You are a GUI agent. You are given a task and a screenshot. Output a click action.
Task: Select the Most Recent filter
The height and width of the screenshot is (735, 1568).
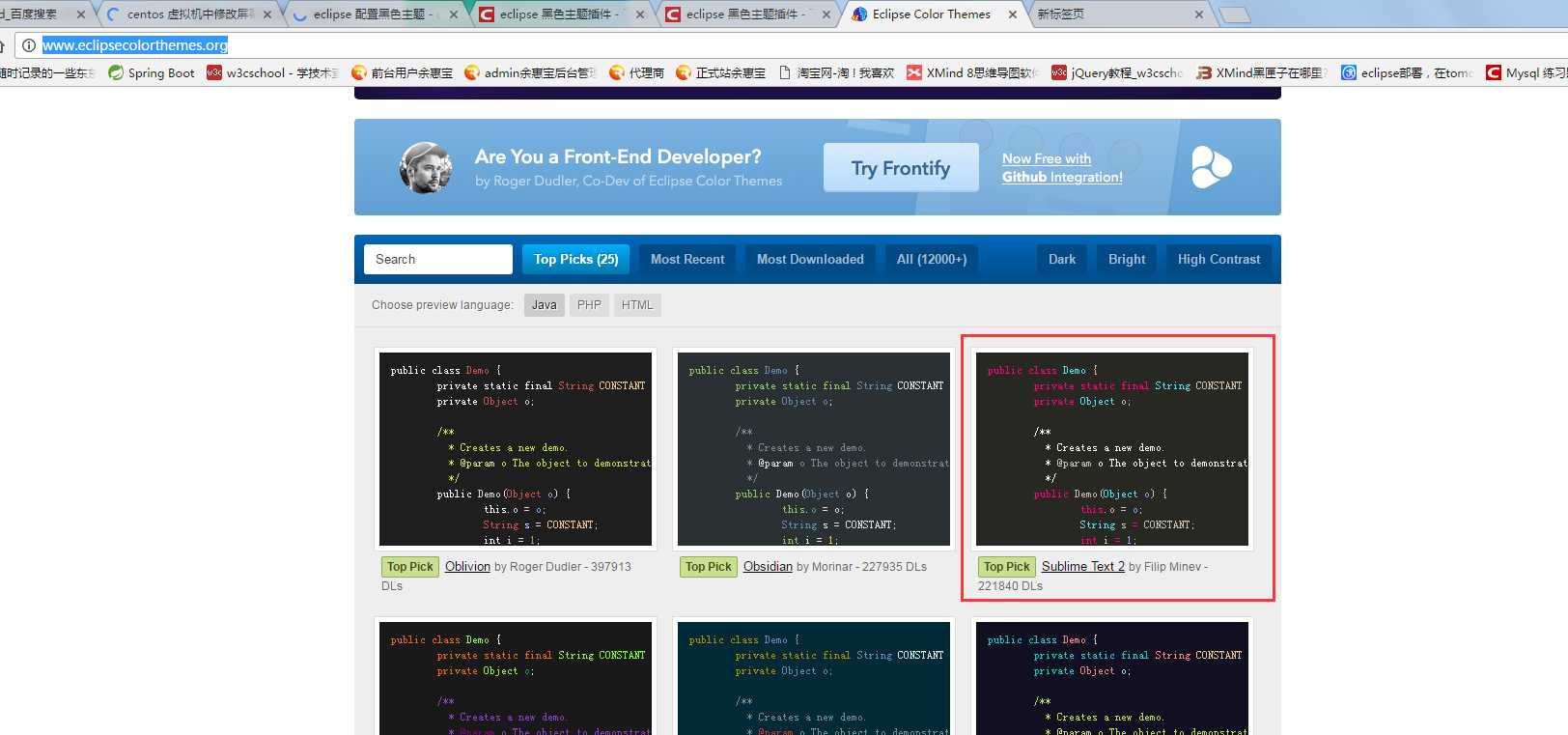coord(687,259)
